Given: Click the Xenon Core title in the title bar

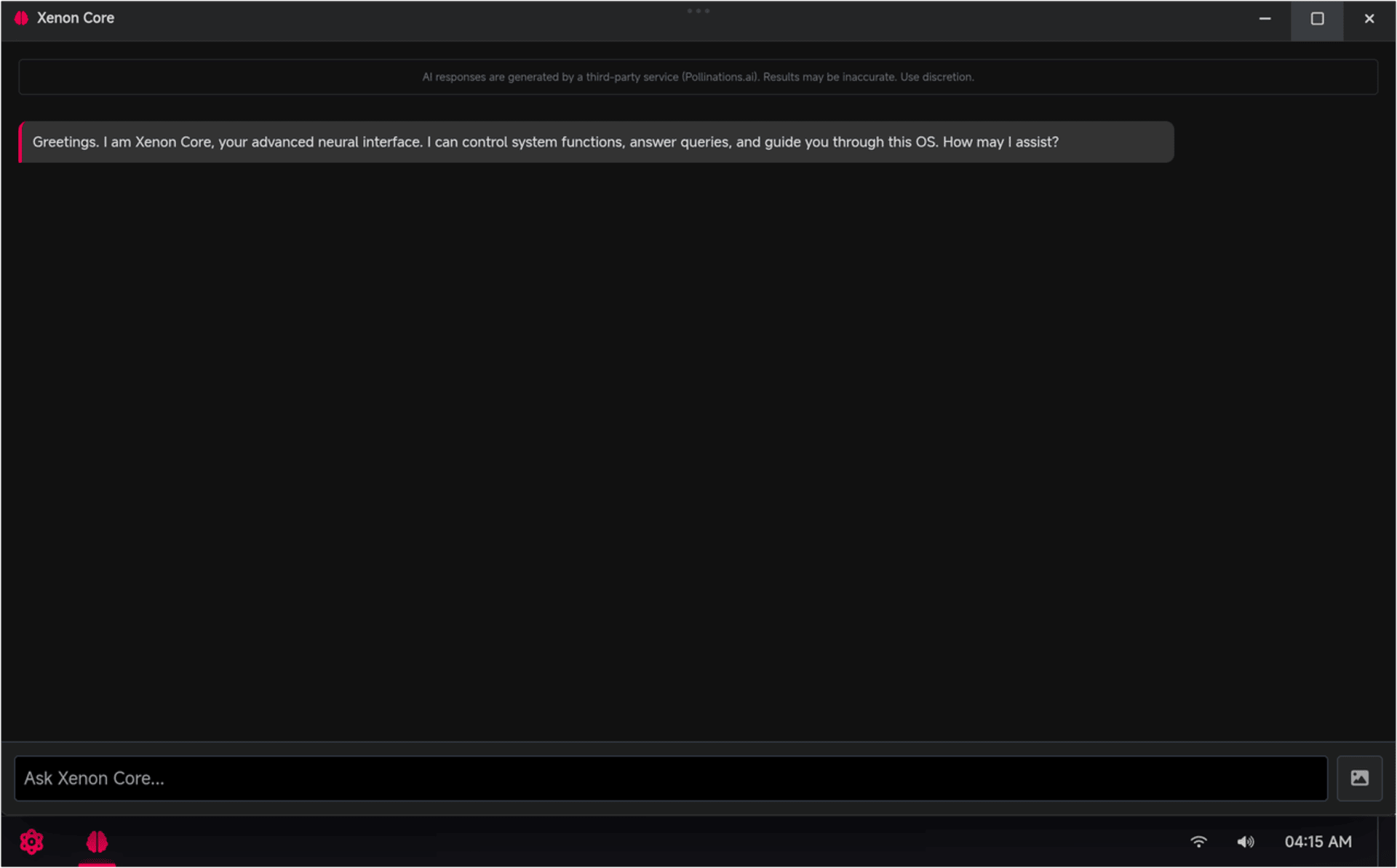Looking at the screenshot, I should [x=76, y=17].
